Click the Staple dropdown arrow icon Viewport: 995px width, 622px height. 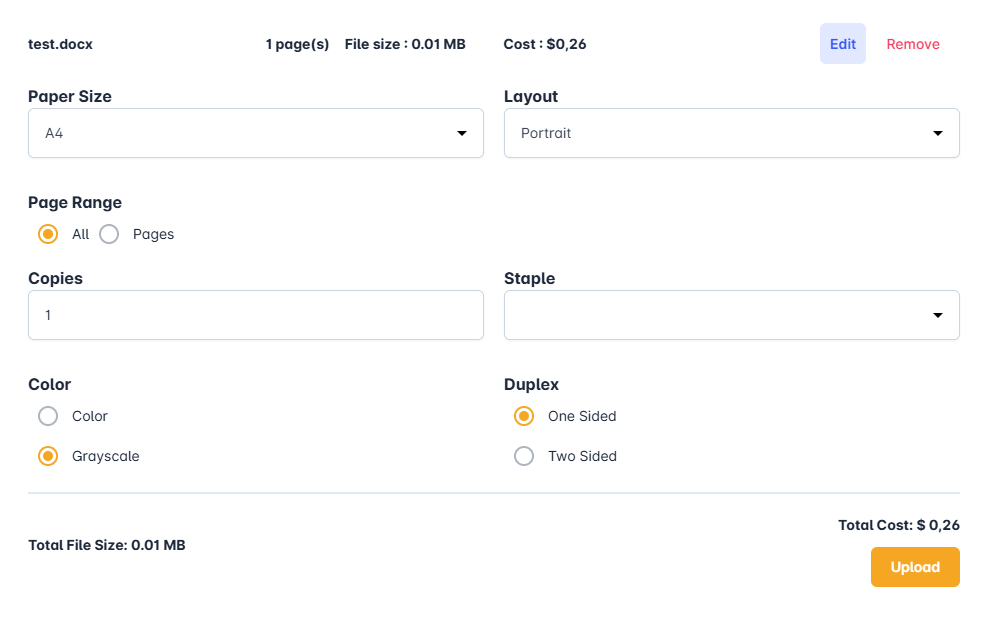pyautogui.click(x=938, y=315)
